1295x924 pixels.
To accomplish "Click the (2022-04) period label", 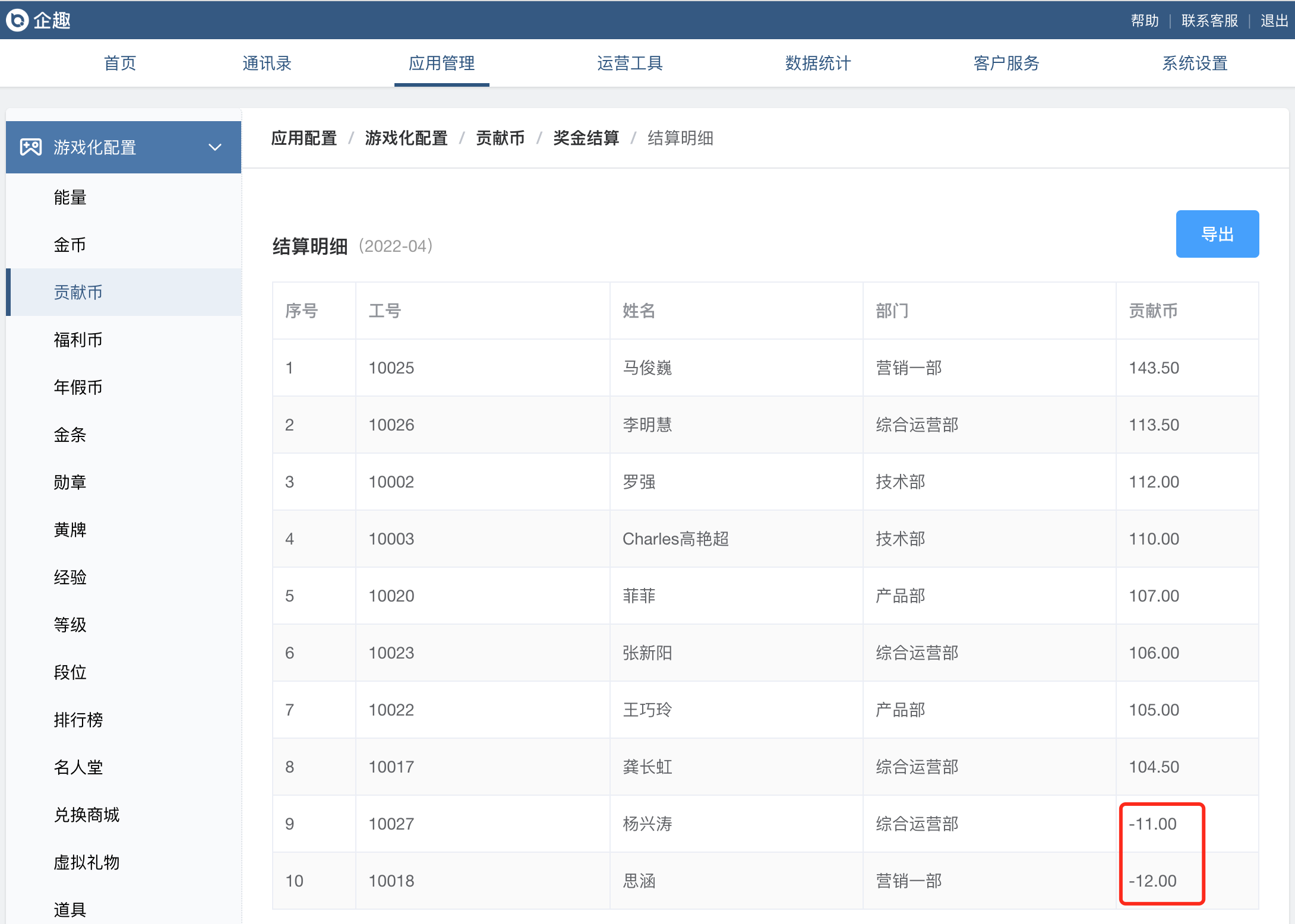I will 396,246.
